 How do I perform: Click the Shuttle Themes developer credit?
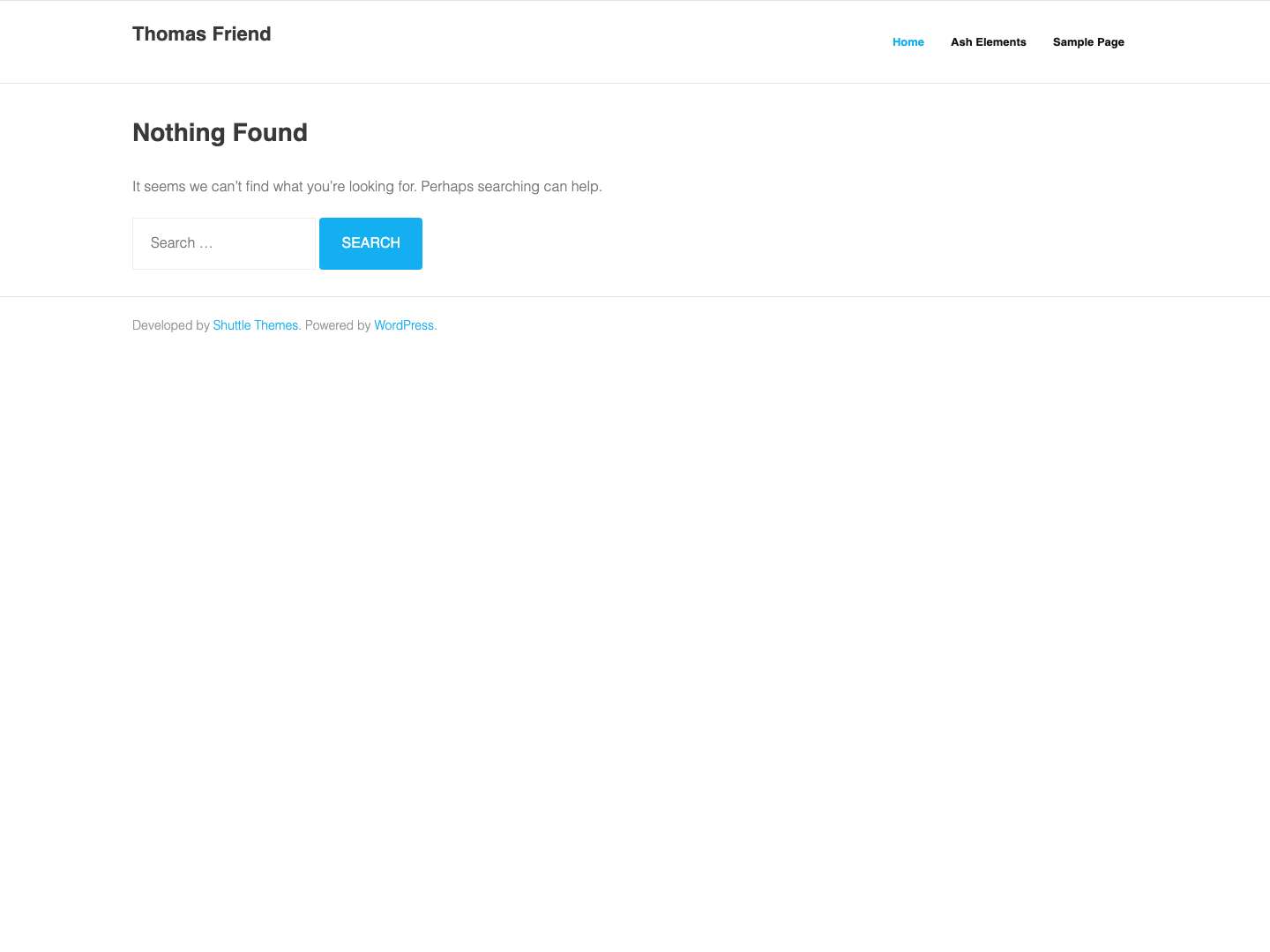click(x=255, y=325)
